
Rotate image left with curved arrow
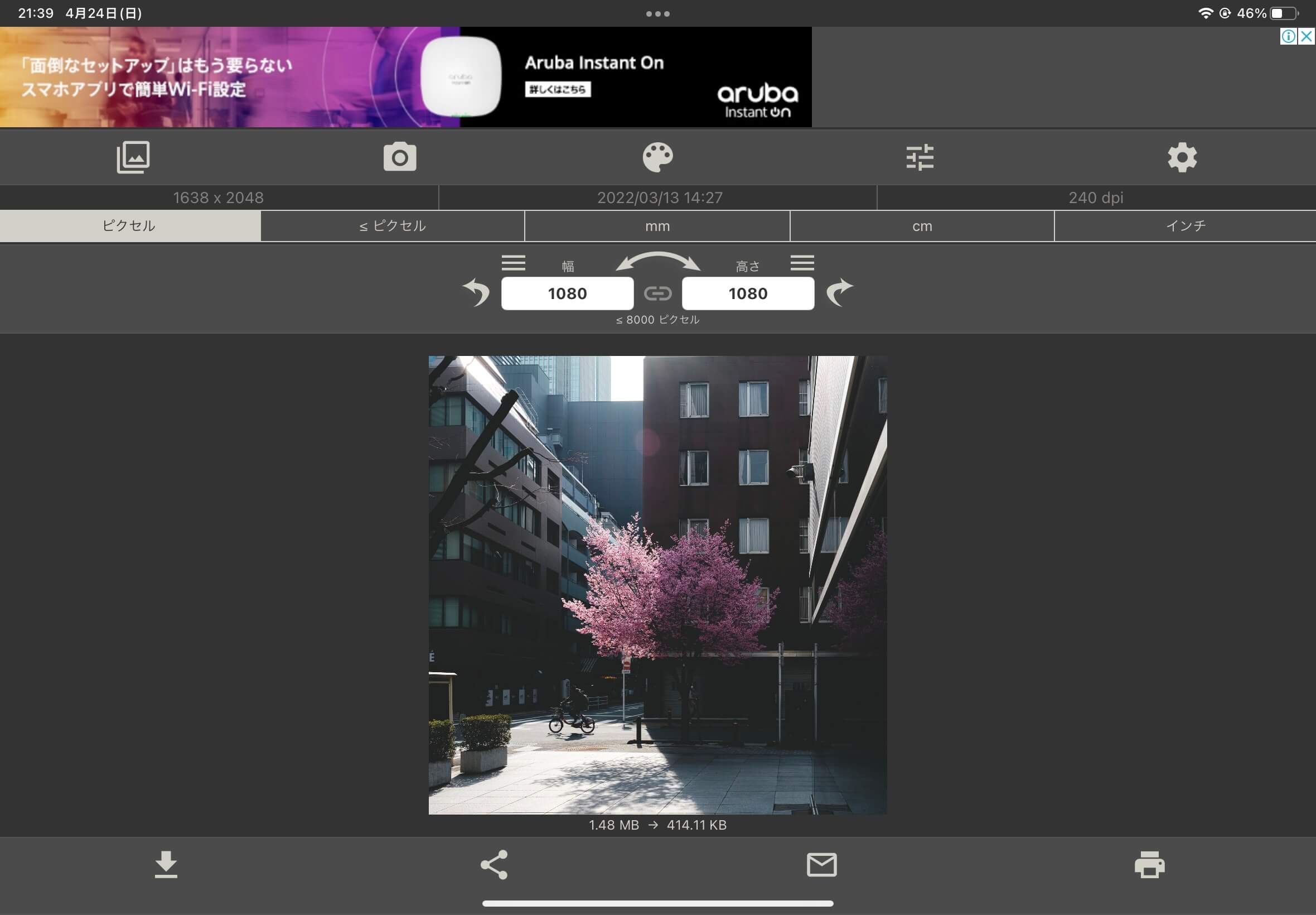tap(476, 292)
